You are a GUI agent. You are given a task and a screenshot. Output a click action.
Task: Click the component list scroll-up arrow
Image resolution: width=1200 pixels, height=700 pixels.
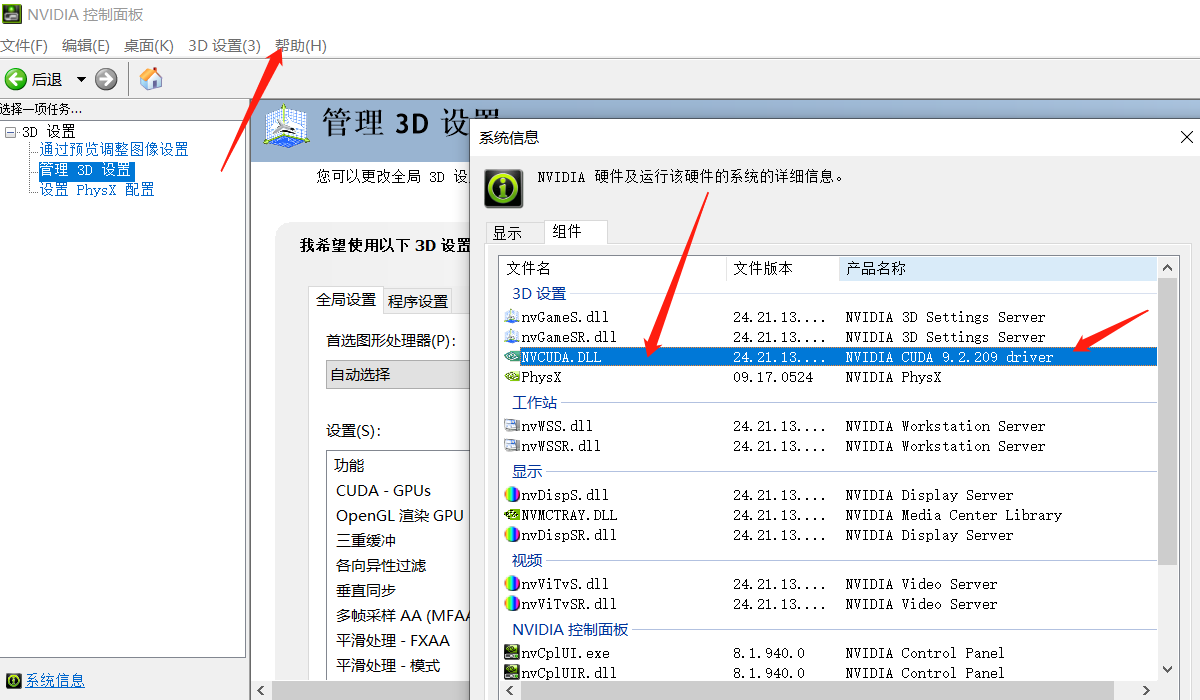1167,268
